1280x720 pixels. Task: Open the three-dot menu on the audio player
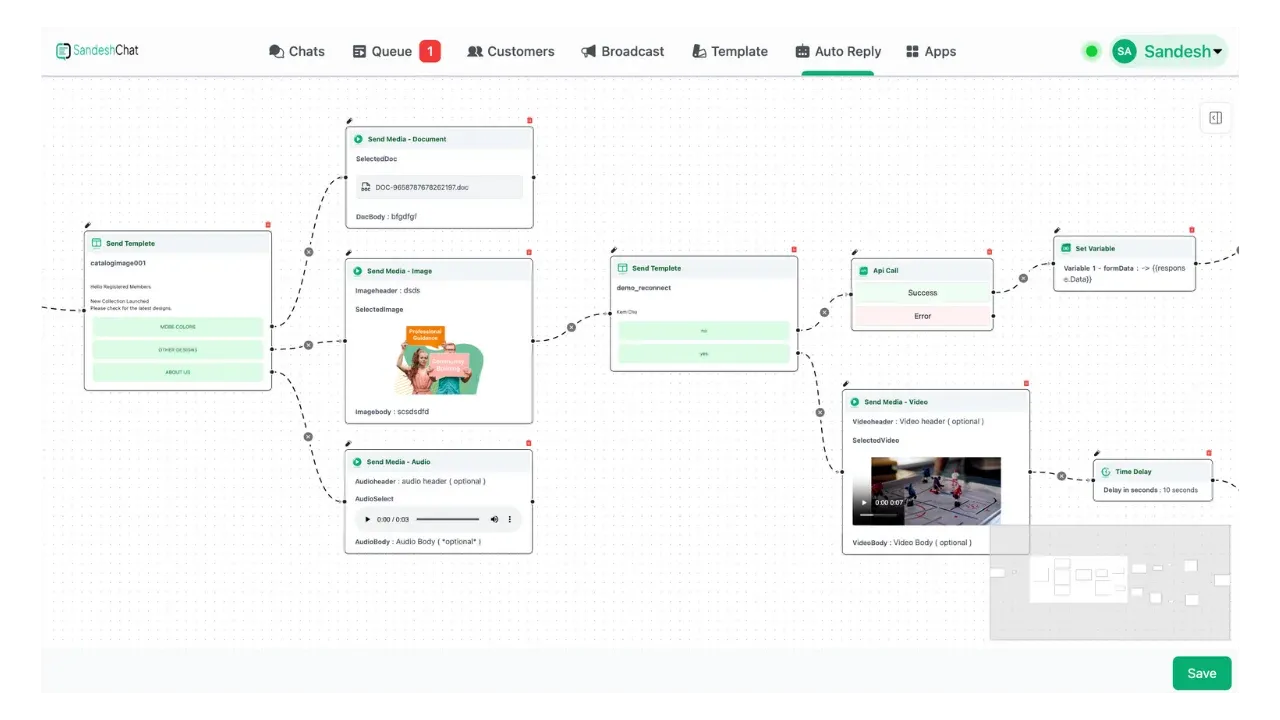coord(510,519)
